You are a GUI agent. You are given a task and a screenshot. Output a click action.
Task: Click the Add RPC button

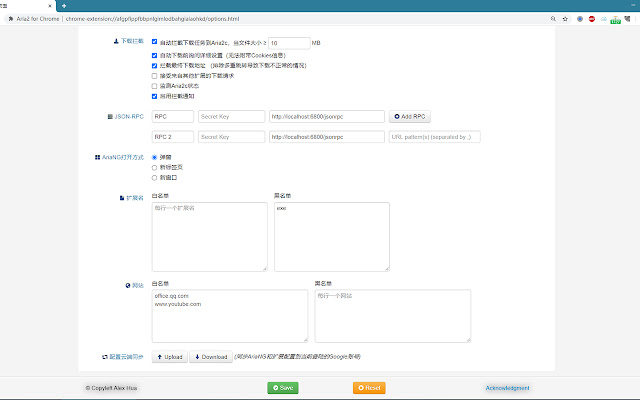tap(409, 116)
